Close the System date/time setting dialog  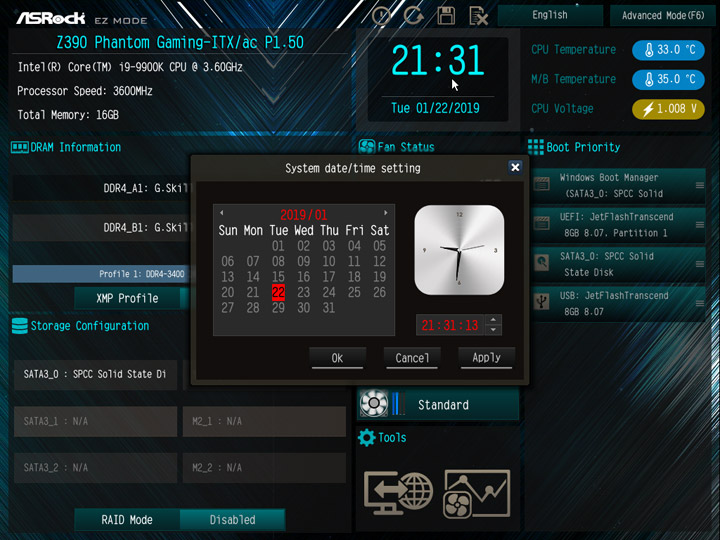515,167
